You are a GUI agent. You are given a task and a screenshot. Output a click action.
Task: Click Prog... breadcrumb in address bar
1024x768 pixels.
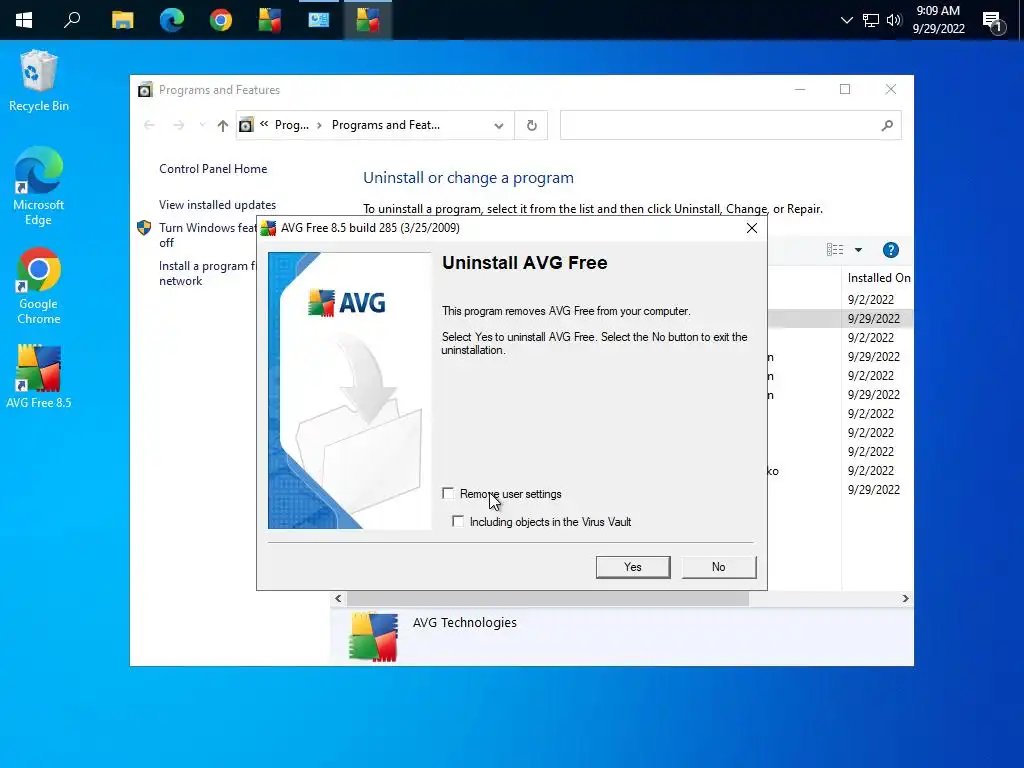[291, 125]
